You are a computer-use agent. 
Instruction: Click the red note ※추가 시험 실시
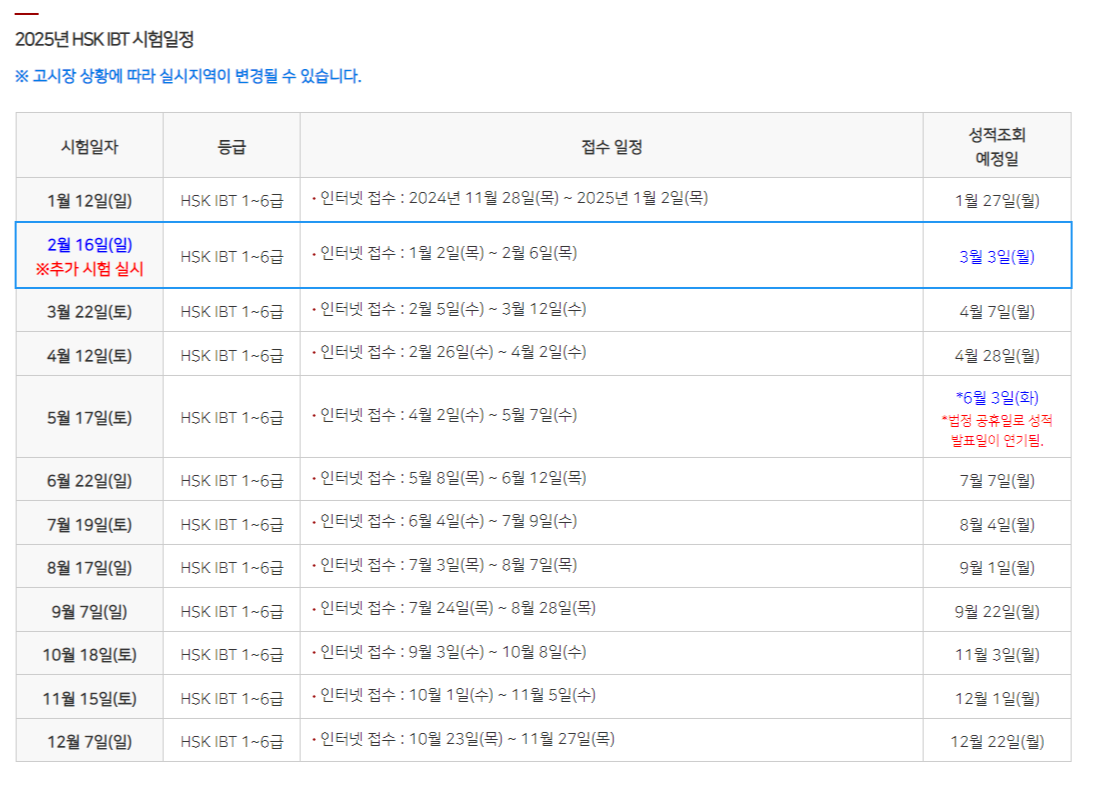90,269
